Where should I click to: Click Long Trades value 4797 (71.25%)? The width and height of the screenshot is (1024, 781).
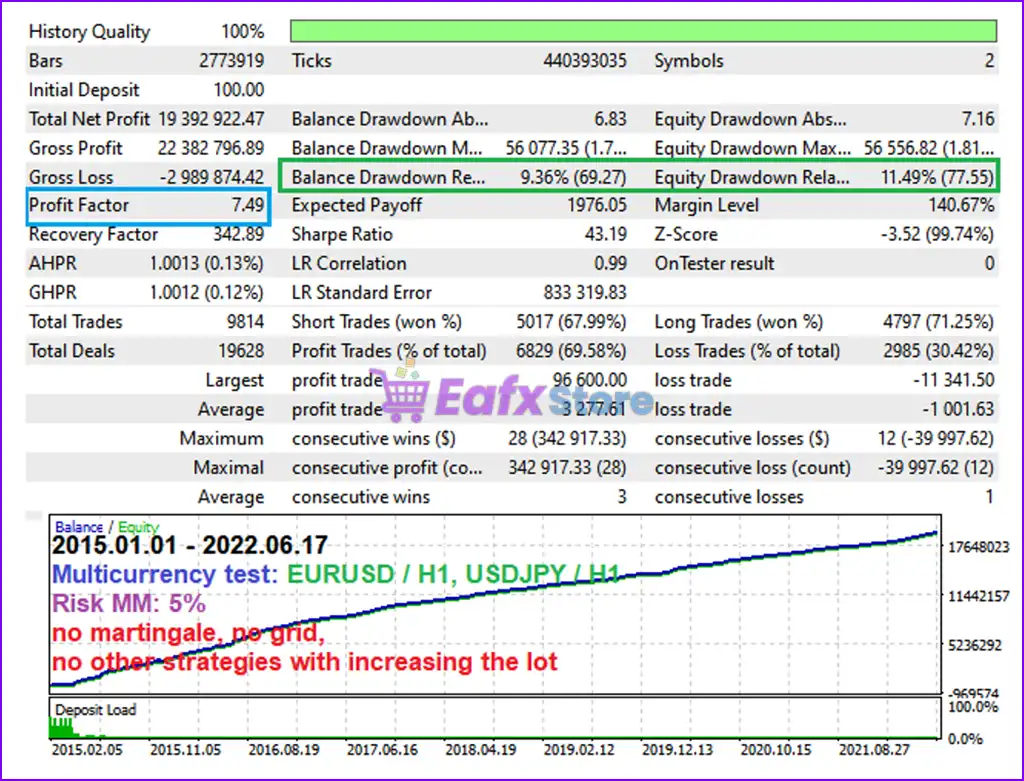[939, 321]
